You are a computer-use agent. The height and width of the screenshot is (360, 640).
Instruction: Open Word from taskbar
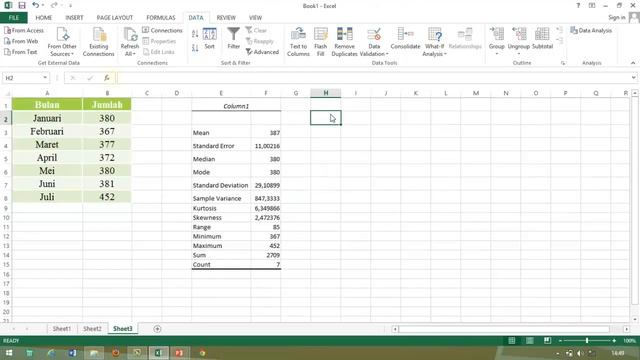[73, 353]
